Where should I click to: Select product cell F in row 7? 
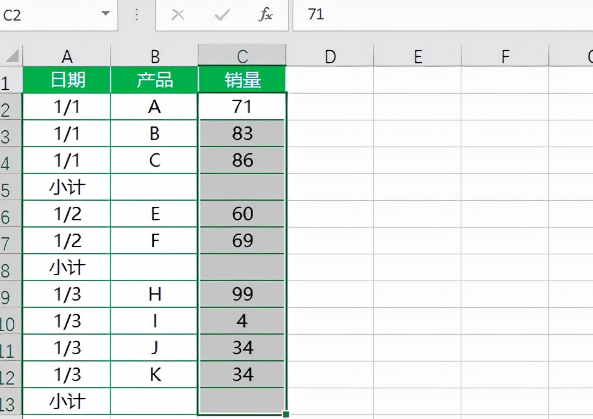click(154, 241)
